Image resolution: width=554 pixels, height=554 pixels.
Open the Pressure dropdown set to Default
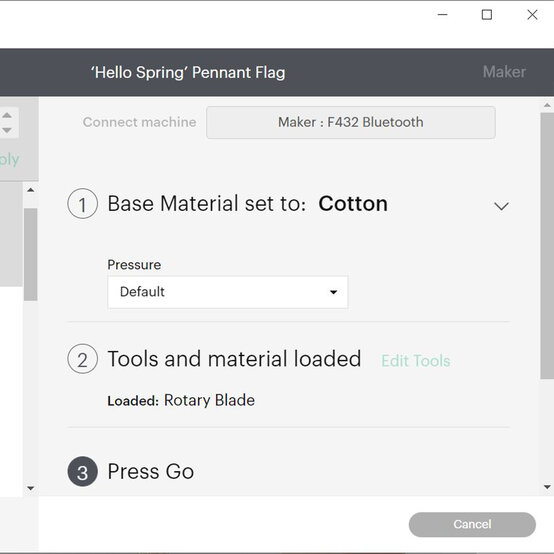point(228,292)
